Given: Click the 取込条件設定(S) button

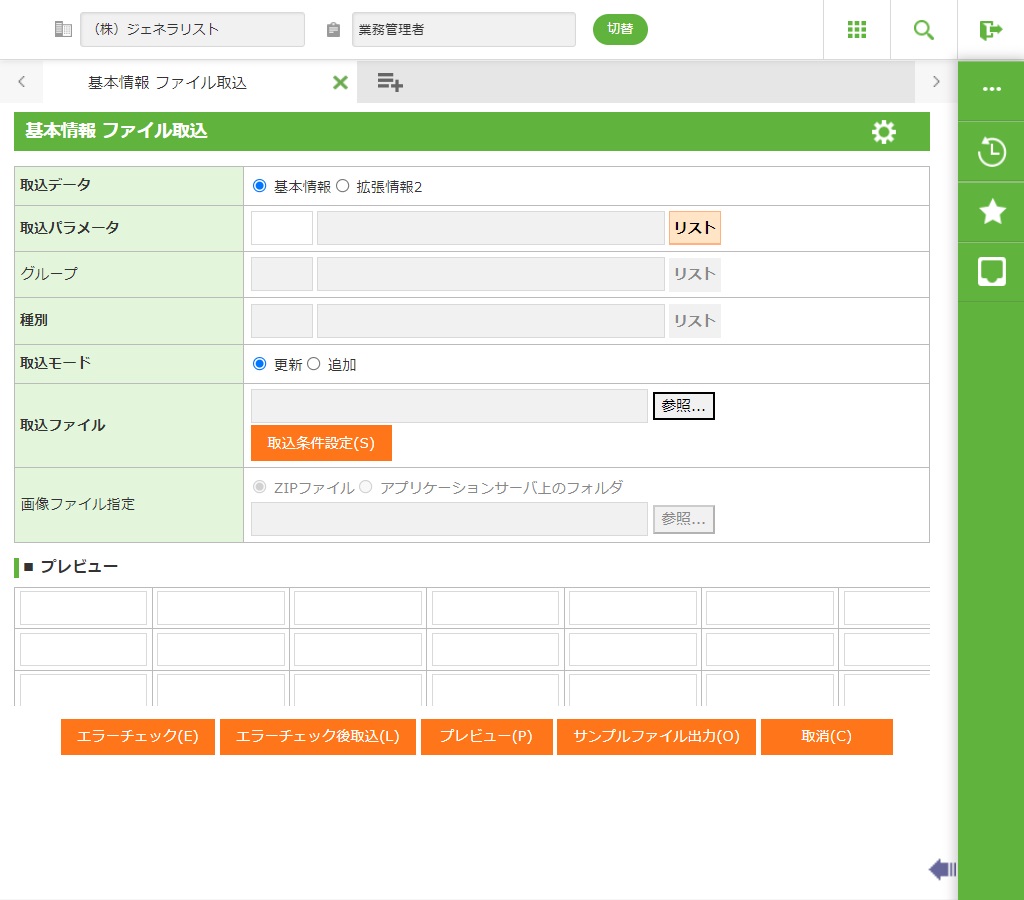Looking at the screenshot, I should [321, 443].
